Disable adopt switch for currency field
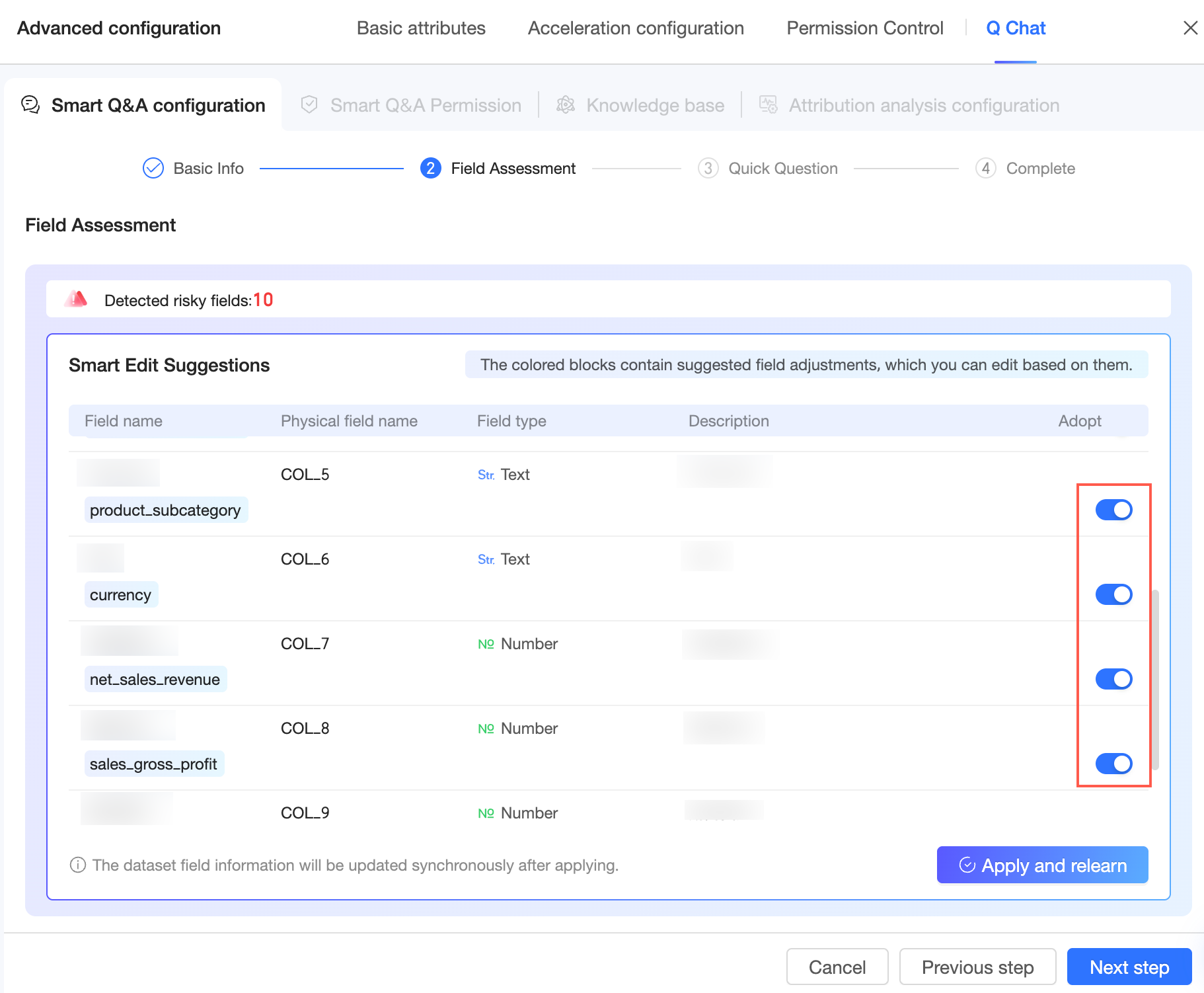The image size is (1204, 993). click(x=1113, y=594)
